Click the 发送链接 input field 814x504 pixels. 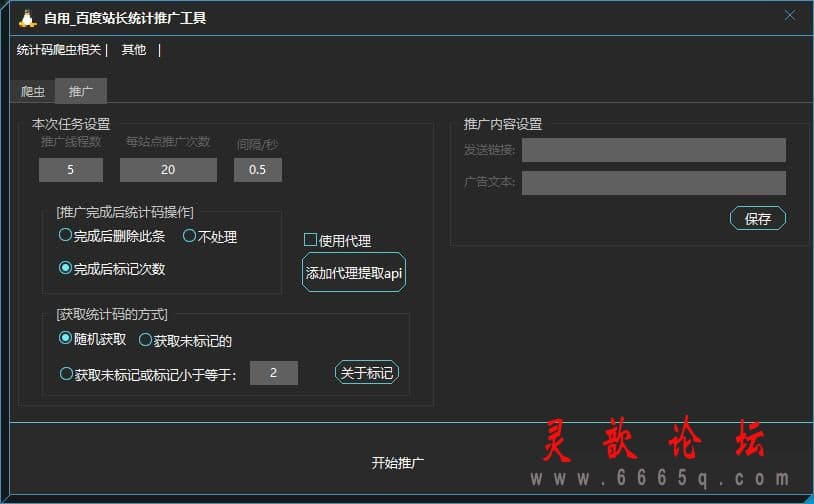click(654, 150)
